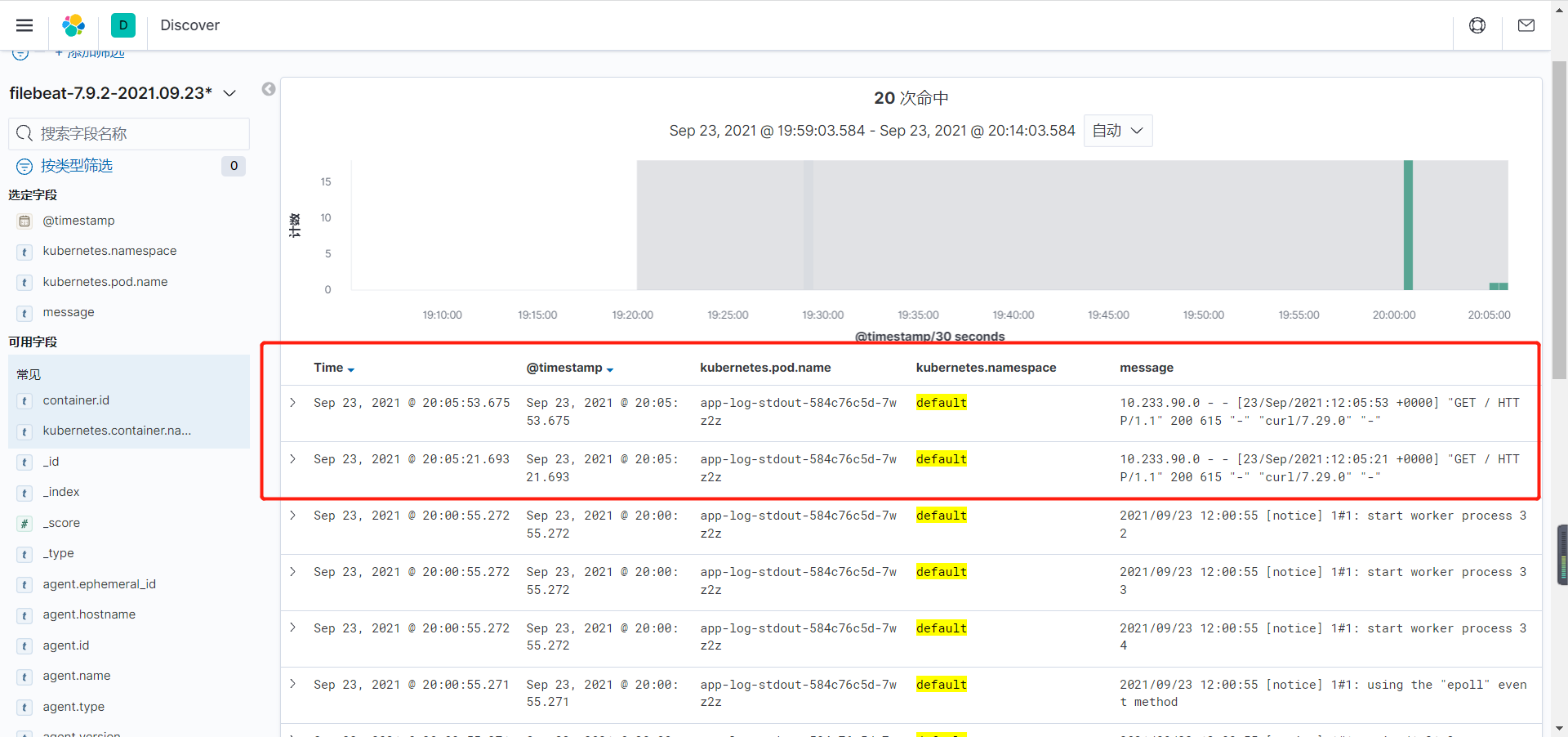Image resolution: width=1568 pixels, height=737 pixels.
Task: Click type icon beside message field
Action: coord(24,313)
